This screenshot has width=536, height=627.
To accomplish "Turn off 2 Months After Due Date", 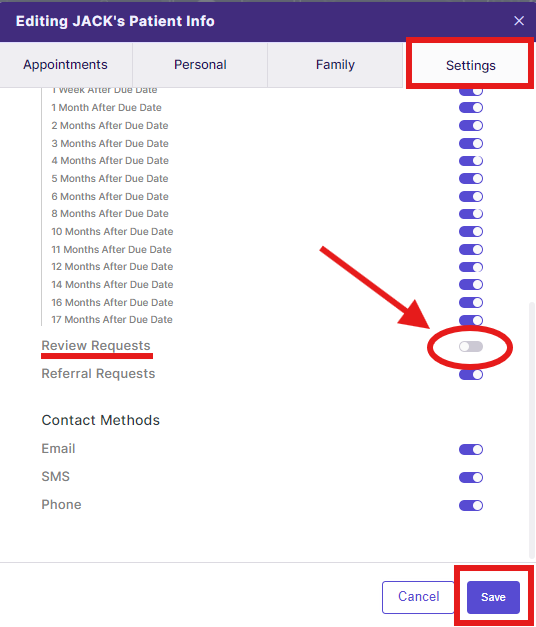I will click(x=471, y=126).
